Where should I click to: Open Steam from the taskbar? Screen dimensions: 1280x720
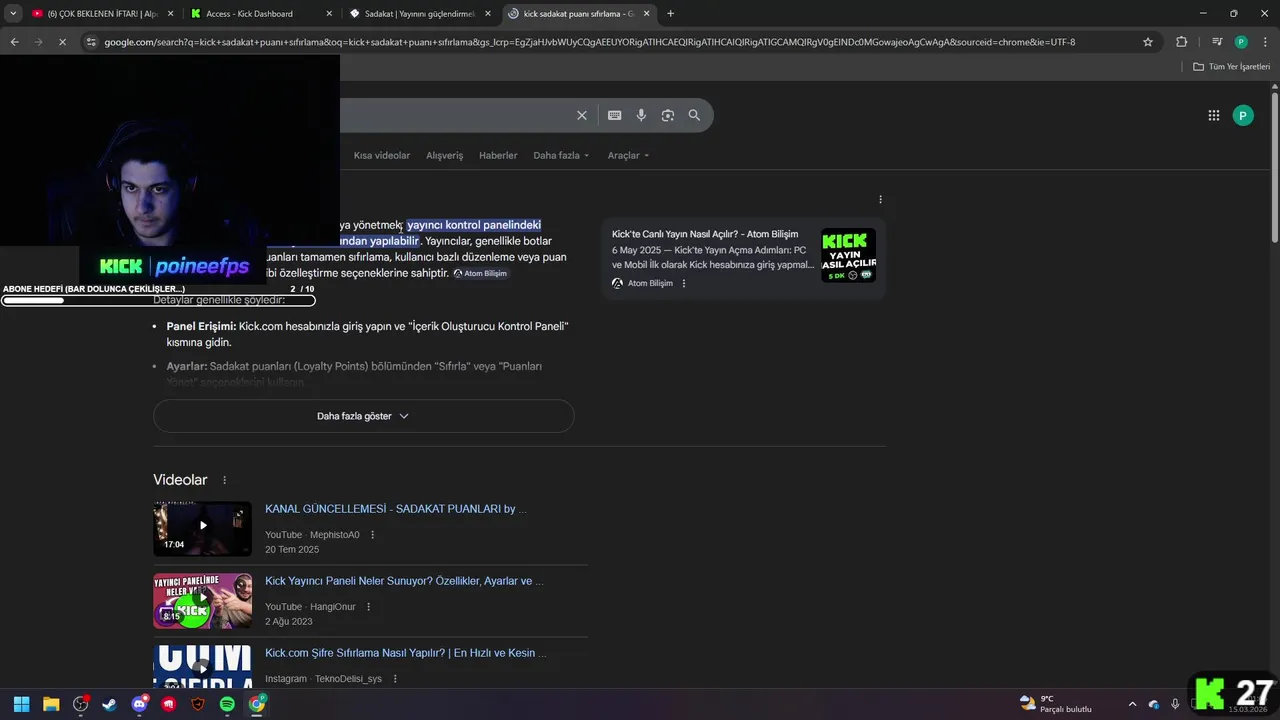(x=109, y=704)
